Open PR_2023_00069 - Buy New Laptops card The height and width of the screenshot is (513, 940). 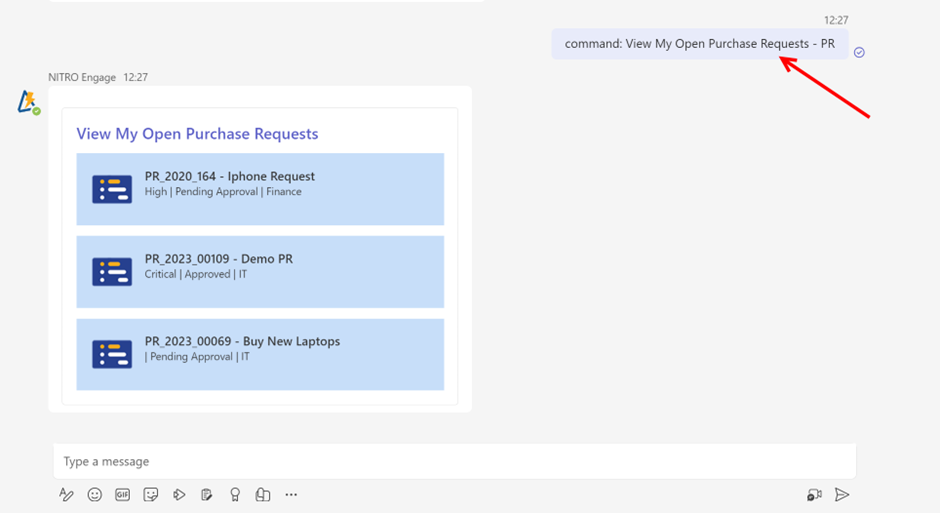coord(260,354)
